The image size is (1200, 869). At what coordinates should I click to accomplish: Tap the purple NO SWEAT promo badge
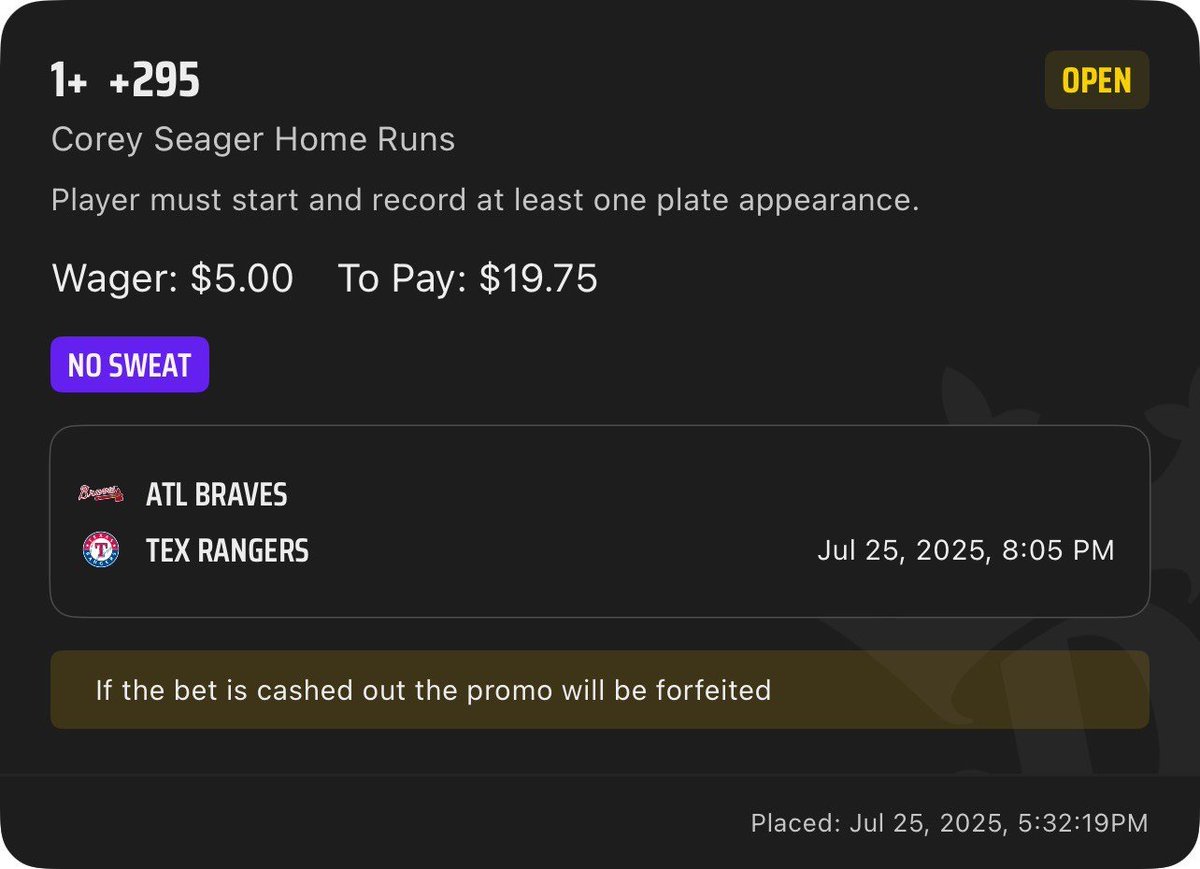pyautogui.click(x=130, y=365)
